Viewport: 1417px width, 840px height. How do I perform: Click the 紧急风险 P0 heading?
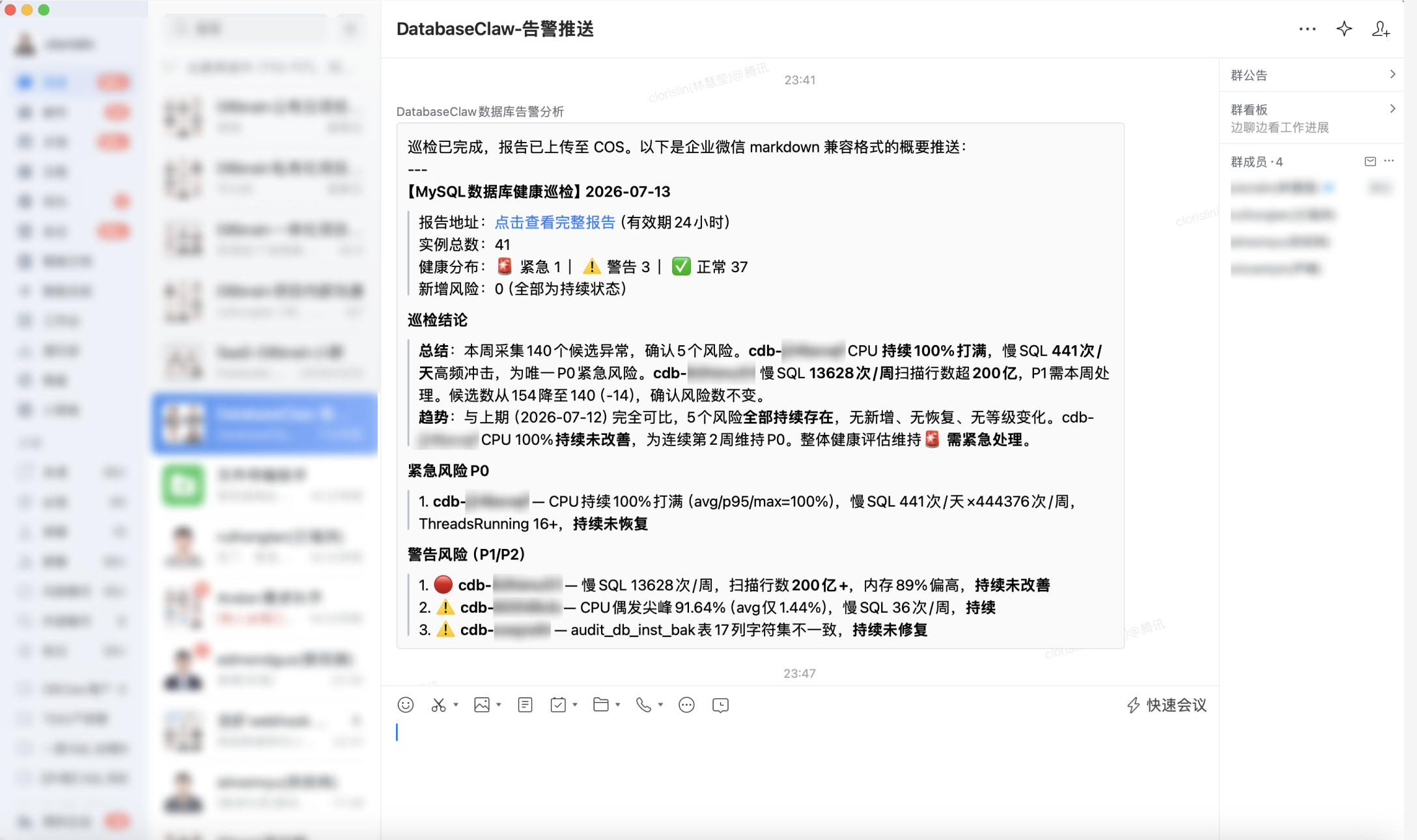click(448, 471)
